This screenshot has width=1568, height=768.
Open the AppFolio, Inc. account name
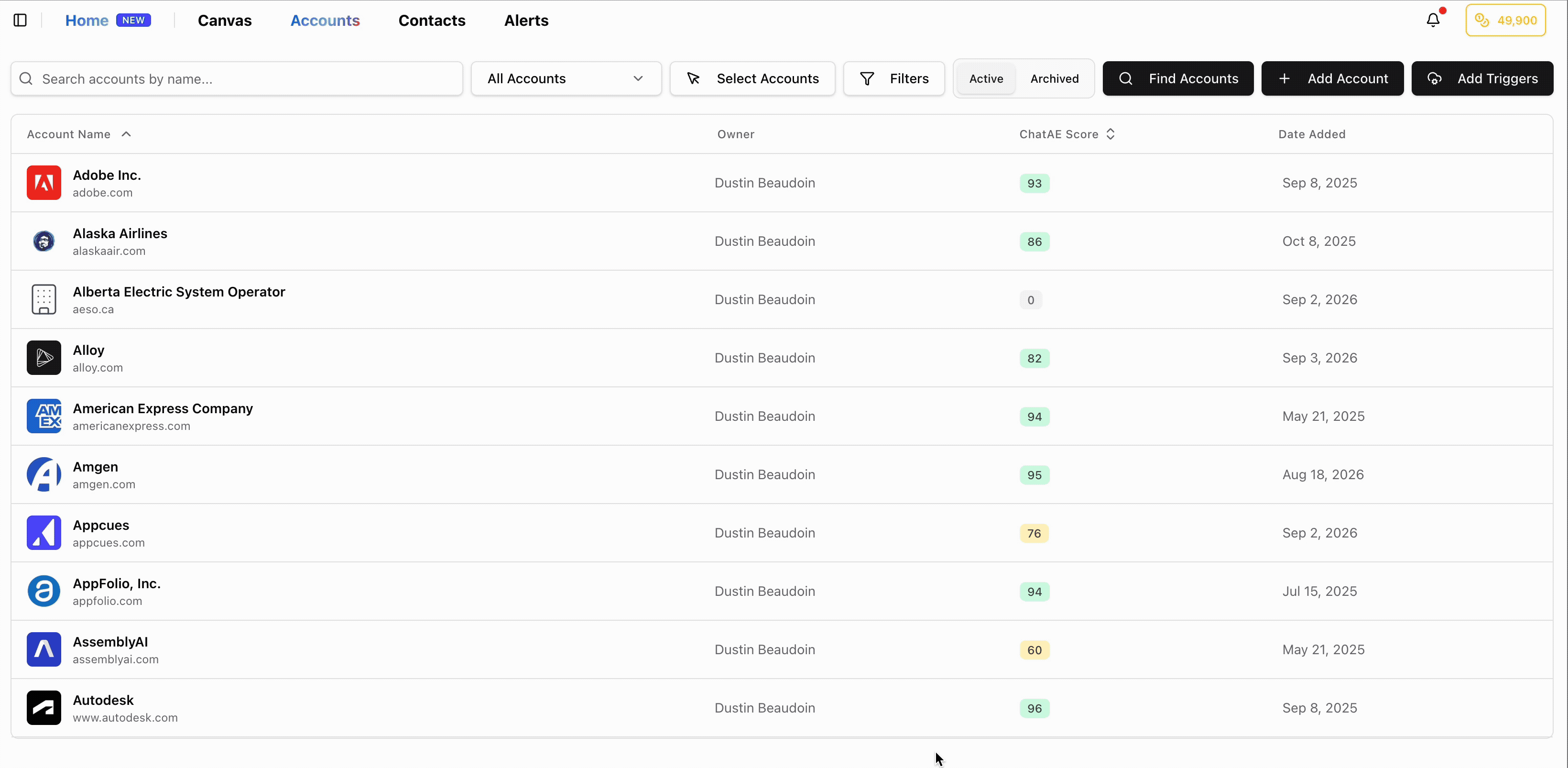pos(117,583)
